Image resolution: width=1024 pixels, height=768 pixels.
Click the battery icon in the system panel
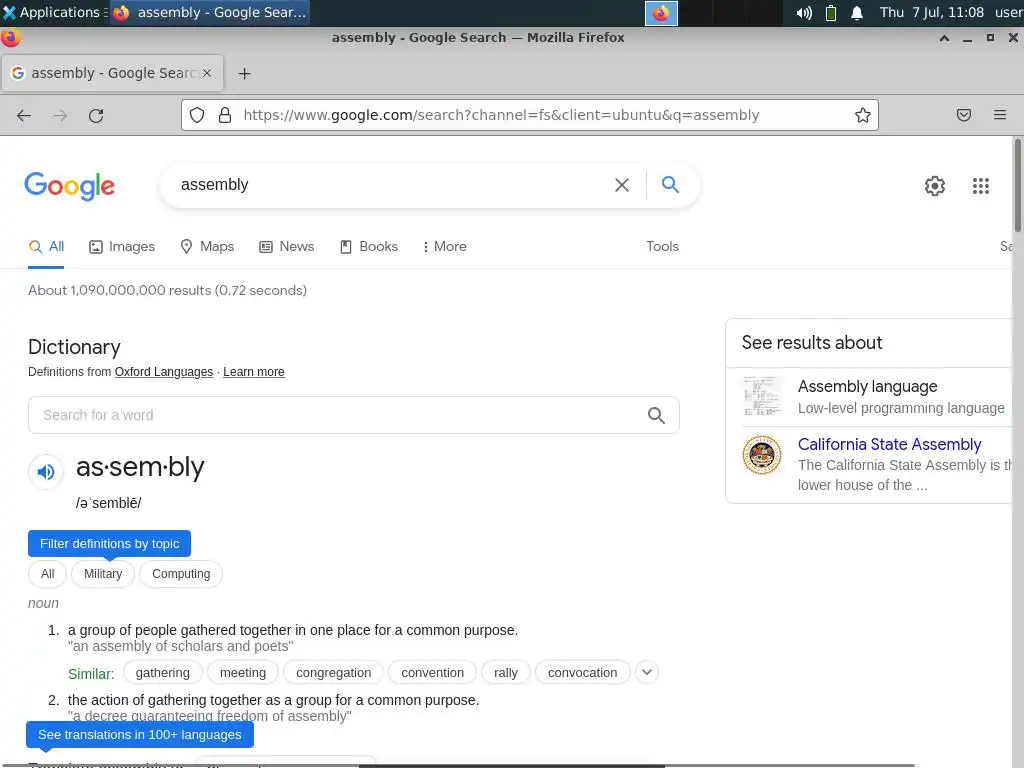(831, 13)
